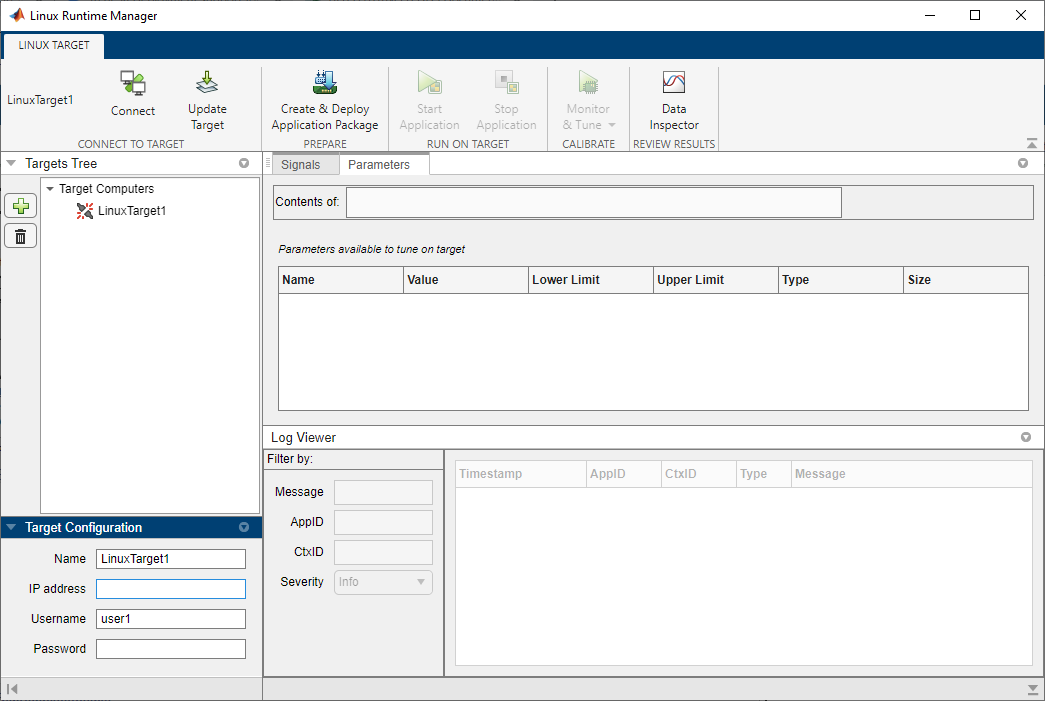The image size is (1045, 701).
Task: Open the Targets Tree panel options menu
Action: point(244,164)
